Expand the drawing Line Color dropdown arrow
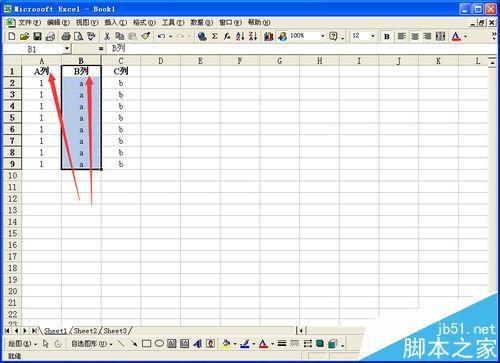The image size is (500, 363). tap(254, 343)
